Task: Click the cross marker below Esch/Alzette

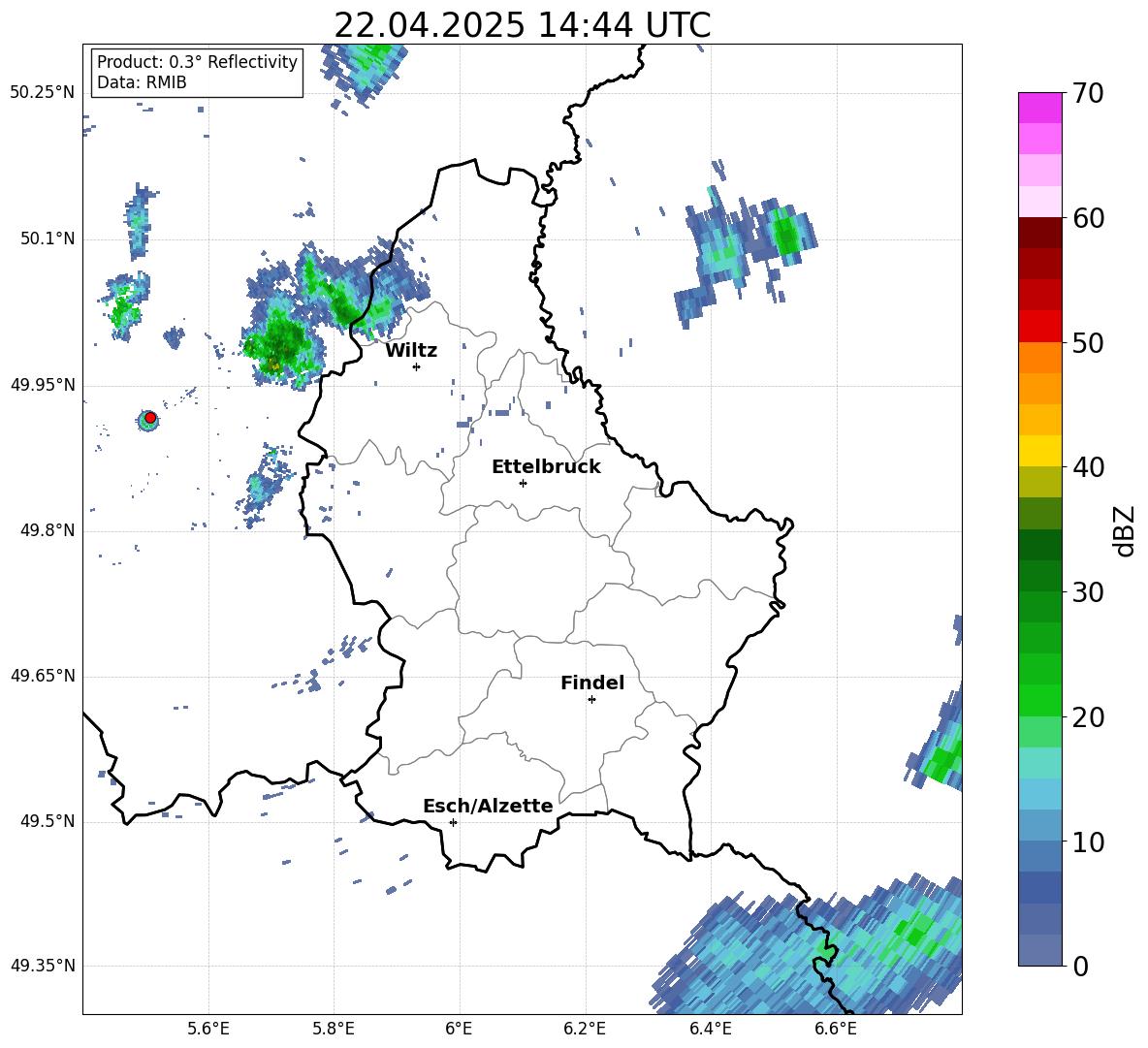Action: click(453, 822)
